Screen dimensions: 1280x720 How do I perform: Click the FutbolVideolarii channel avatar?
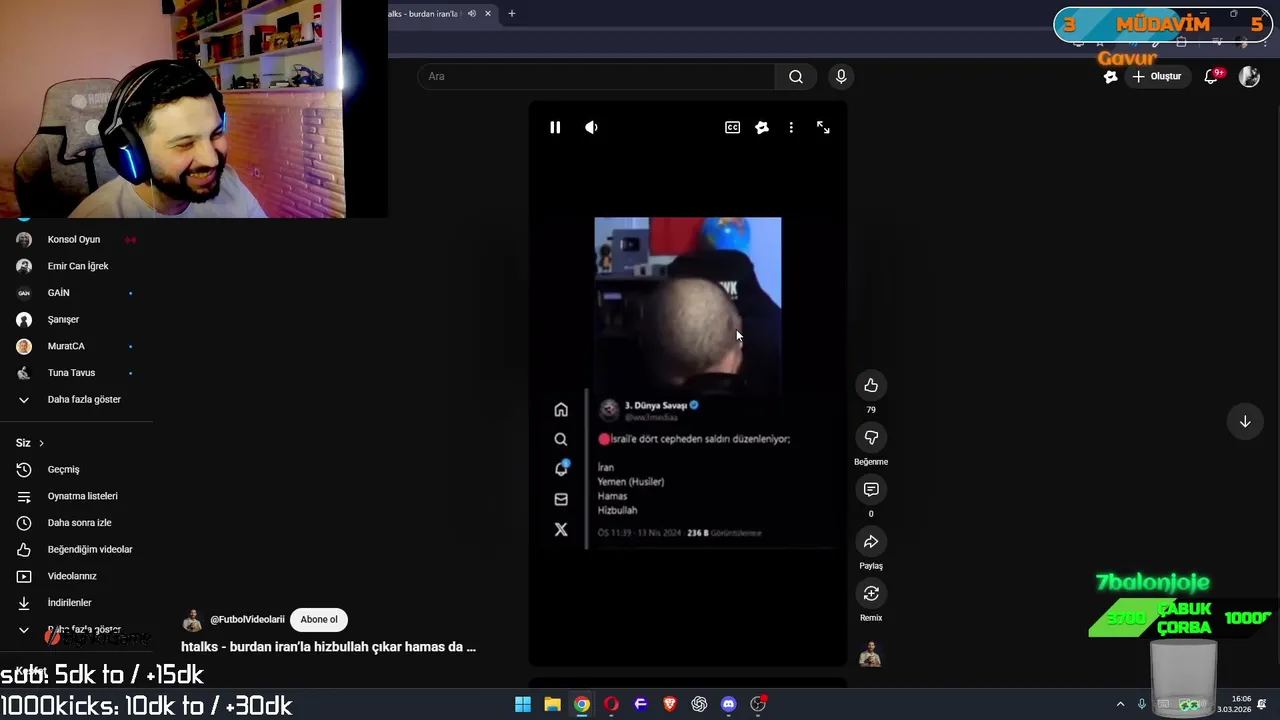pos(192,620)
